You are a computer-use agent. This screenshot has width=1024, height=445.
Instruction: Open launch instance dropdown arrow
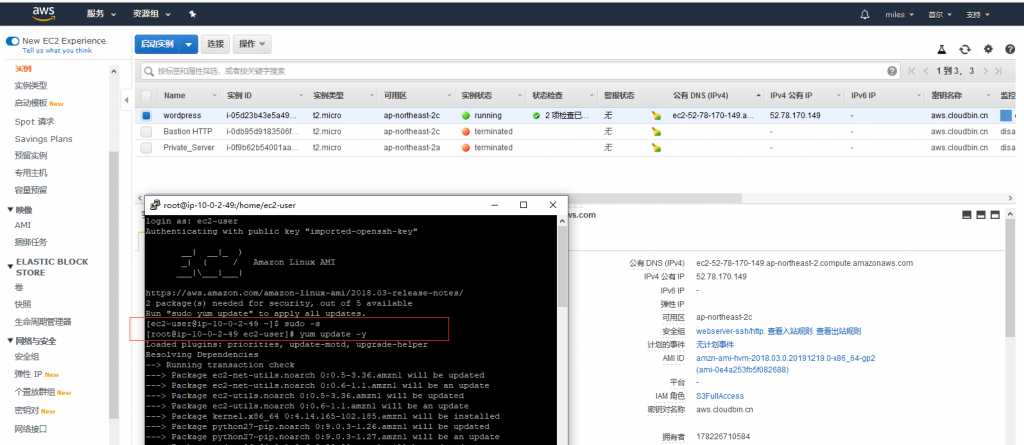[189, 44]
